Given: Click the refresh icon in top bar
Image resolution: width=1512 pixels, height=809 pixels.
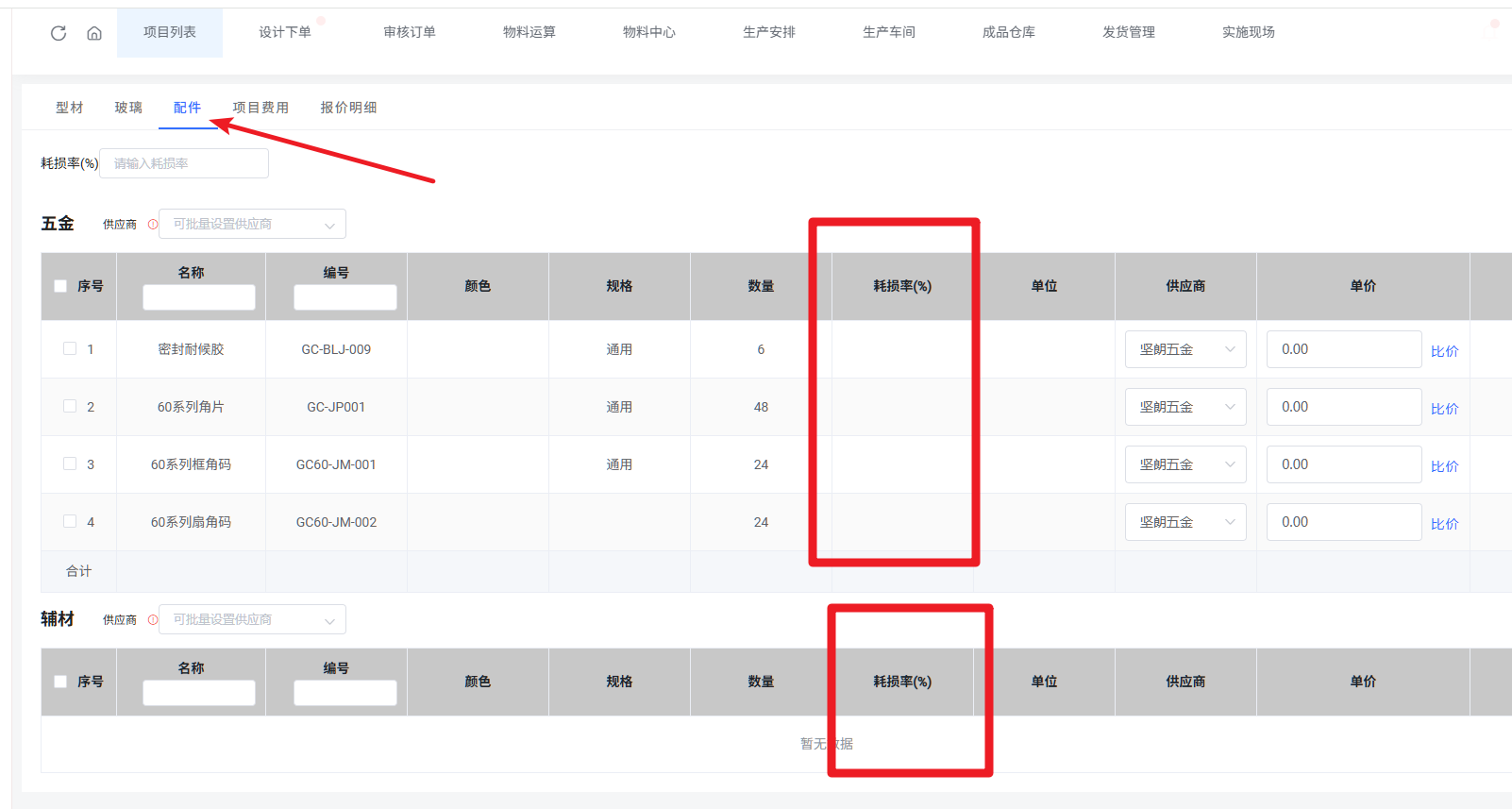Looking at the screenshot, I should (x=59, y=33).
